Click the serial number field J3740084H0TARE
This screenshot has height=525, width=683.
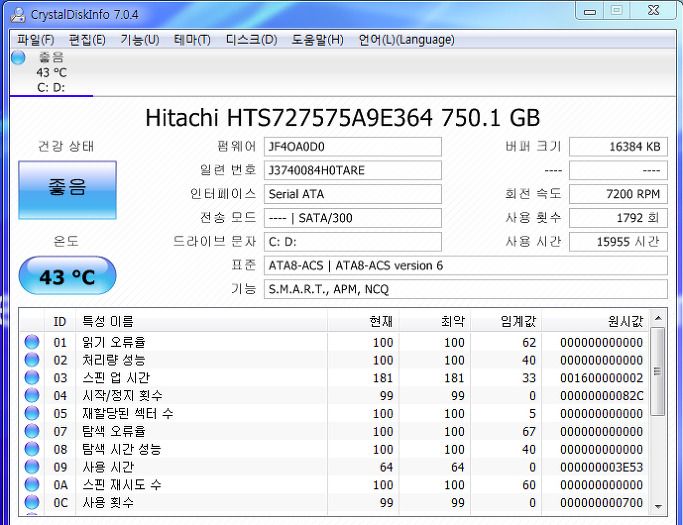[x=352, y=170]
